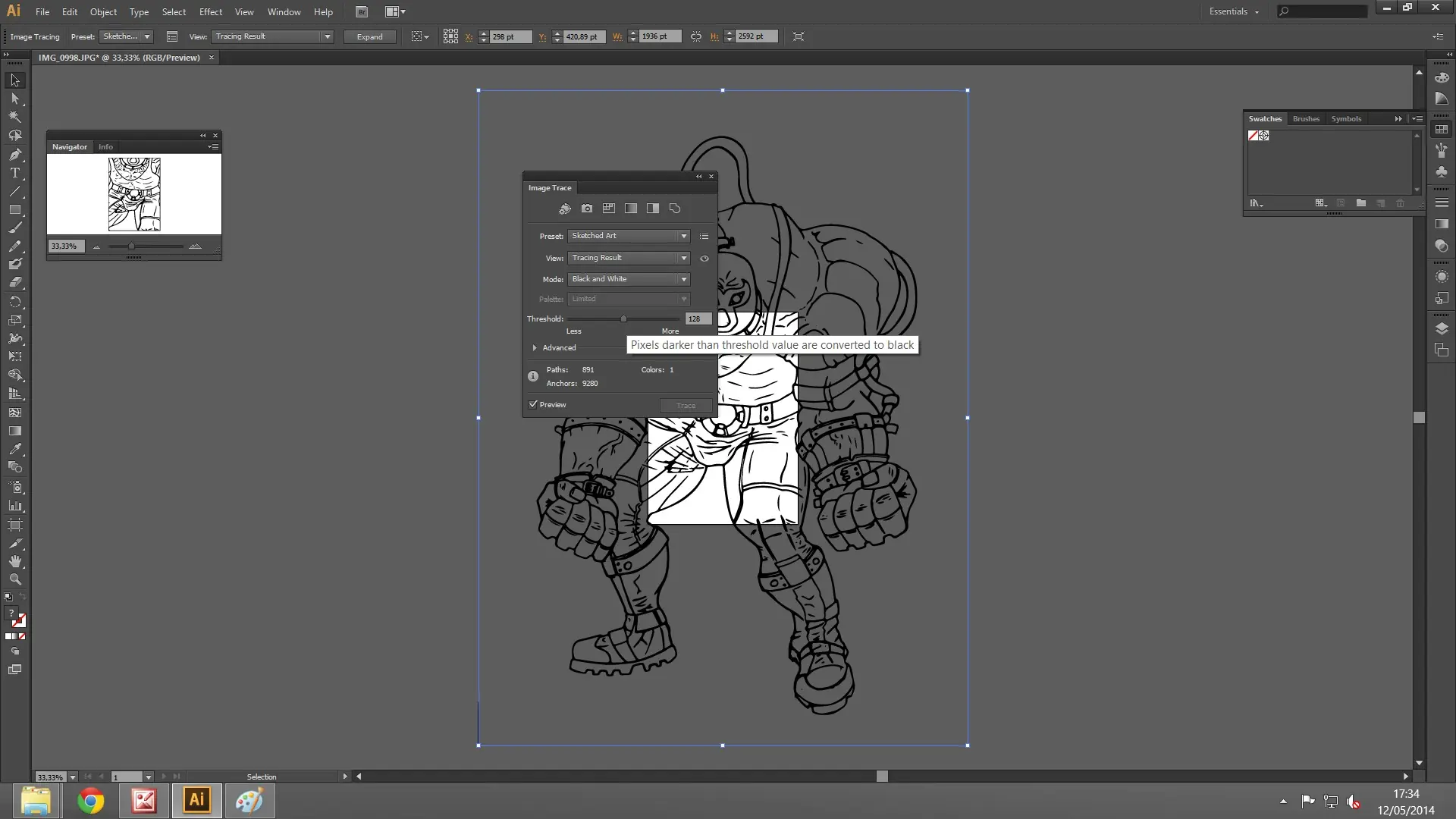This screenshot has height=819, width=1456.
Task: Click Grayscale icon in Image Trace panel
Action: (x=630, y=209)
